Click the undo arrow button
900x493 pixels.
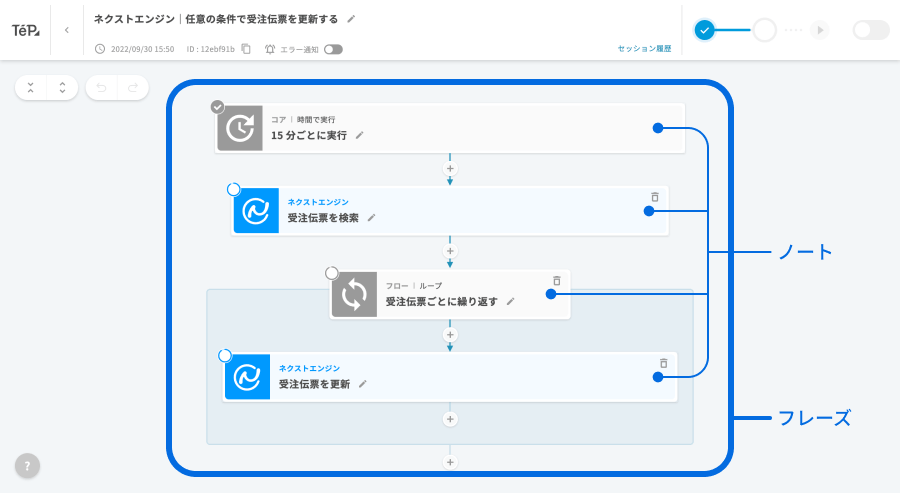click(101, 88)
